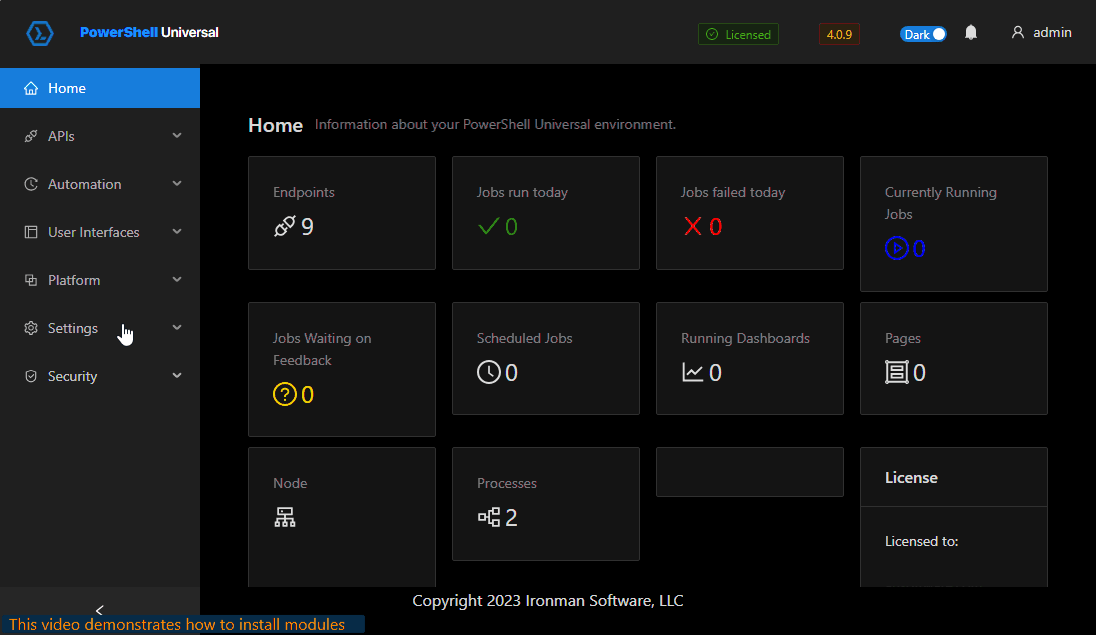Open the Platform sidebar item
Viewport: 1096px width, 635px height.
tap(100, 280)
